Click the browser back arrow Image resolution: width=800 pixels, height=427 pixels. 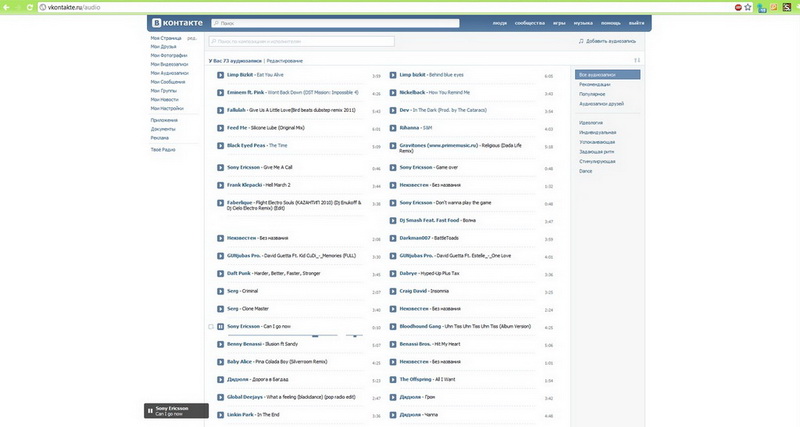(7, 7)
